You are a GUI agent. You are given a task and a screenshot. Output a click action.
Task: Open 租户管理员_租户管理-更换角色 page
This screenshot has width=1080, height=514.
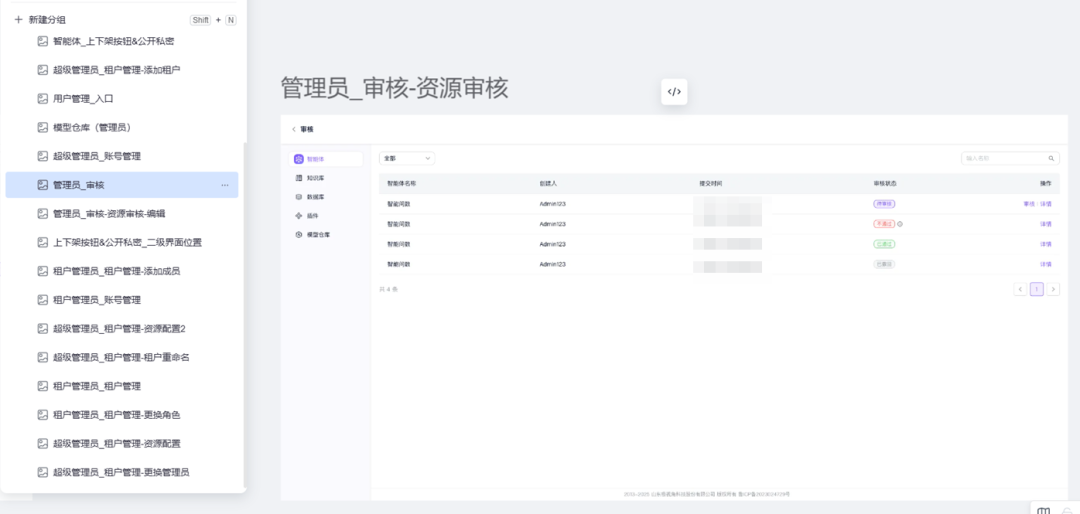(116, 415)
